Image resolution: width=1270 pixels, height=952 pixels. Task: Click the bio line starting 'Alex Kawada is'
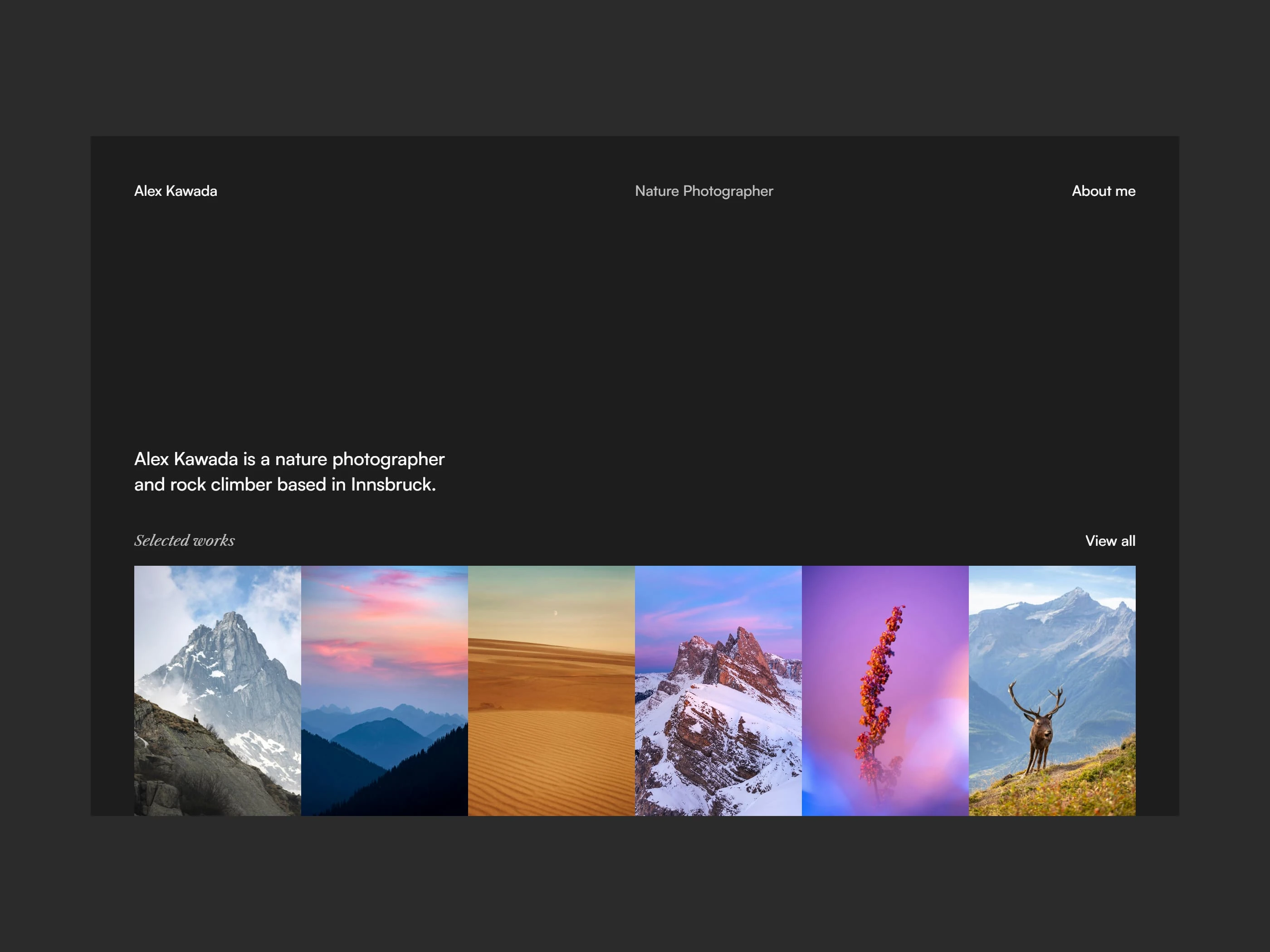(x=289, y=459)
